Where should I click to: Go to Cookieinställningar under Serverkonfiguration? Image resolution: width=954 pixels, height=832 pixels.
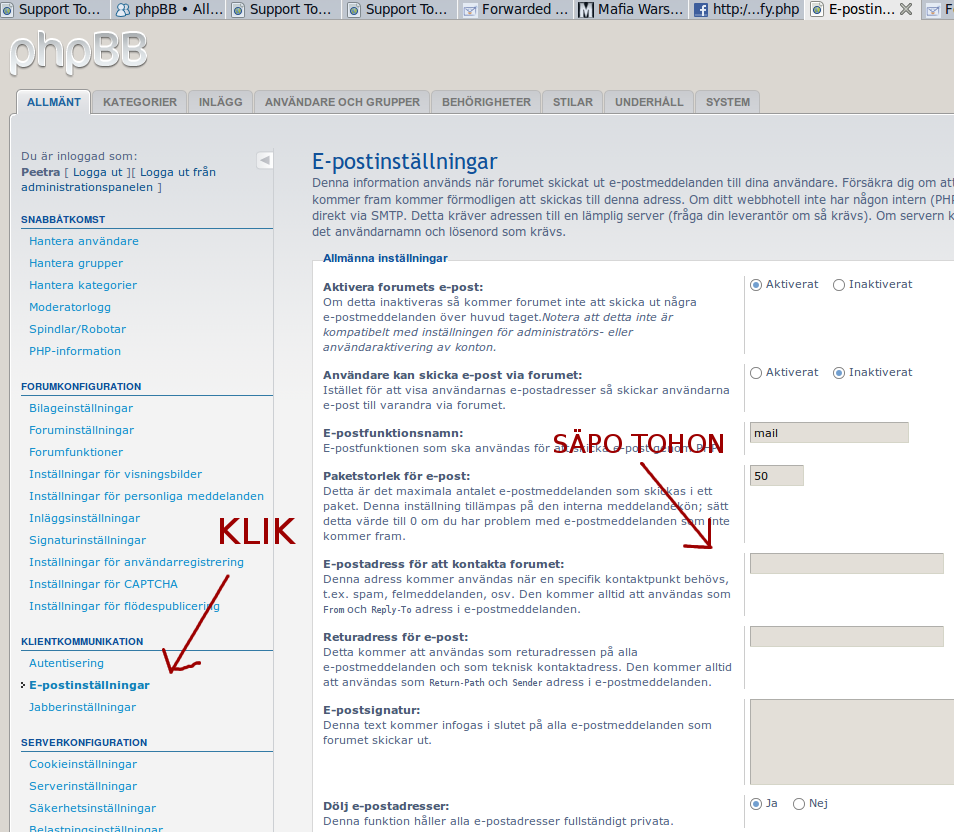coord(83,764)
